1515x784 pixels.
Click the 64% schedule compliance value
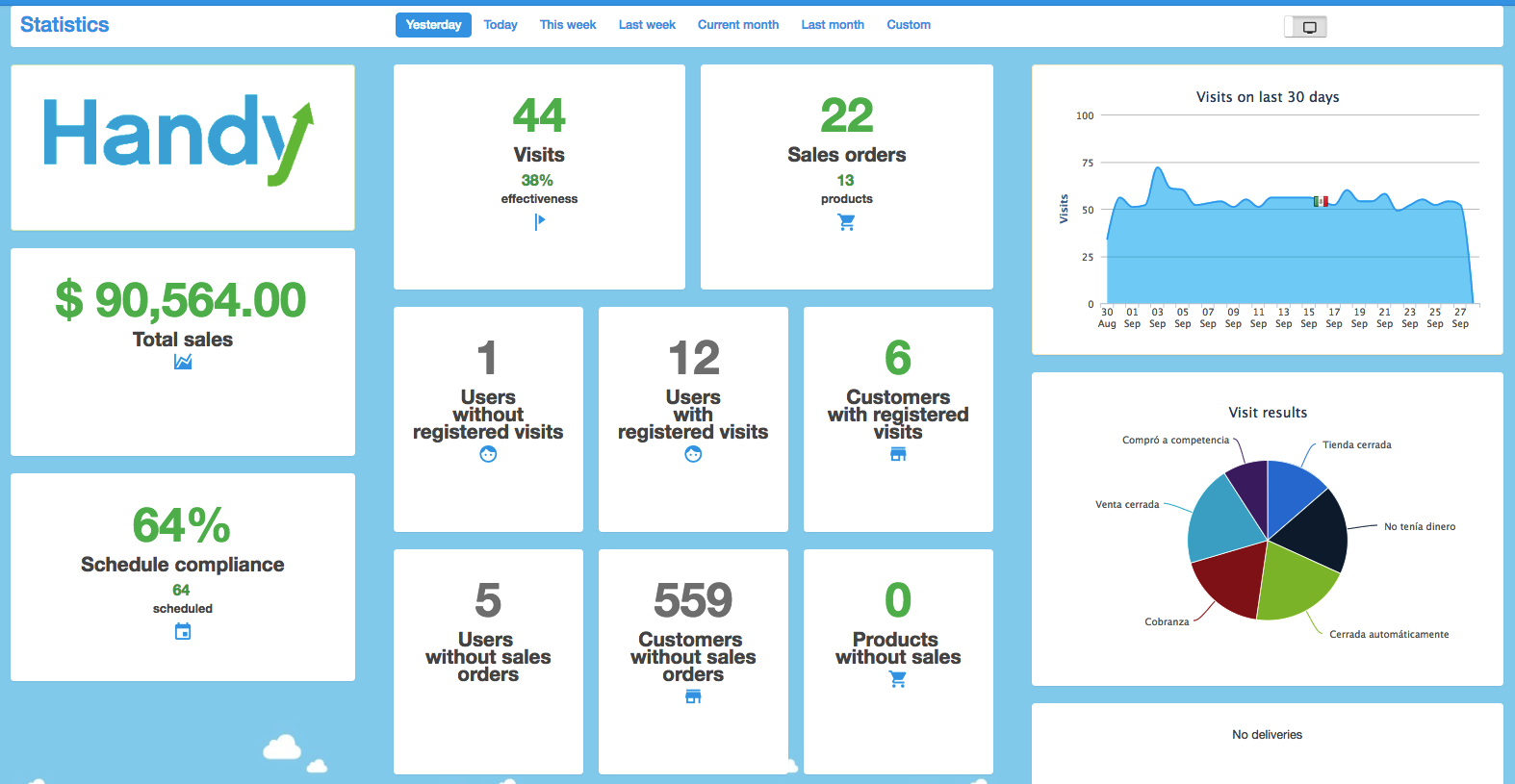[182, 525]
